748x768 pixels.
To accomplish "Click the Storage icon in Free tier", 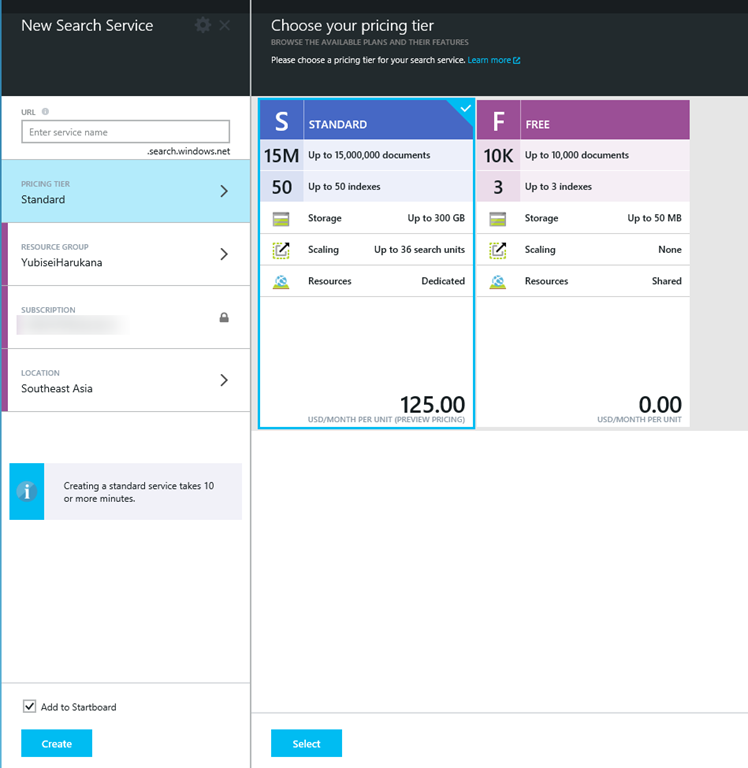I will click(498, 219).
